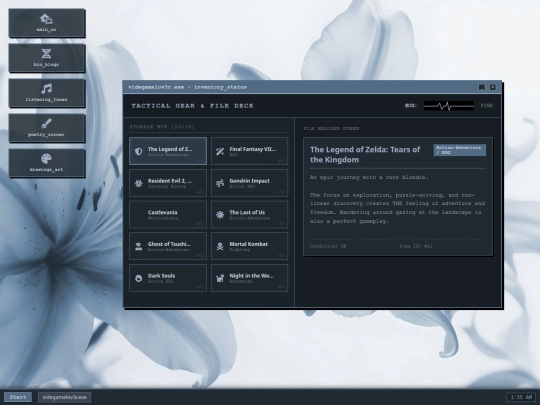Select the cat icon for Night in the Woods
This screenshot has width=540, height=405.
(220, 278)
